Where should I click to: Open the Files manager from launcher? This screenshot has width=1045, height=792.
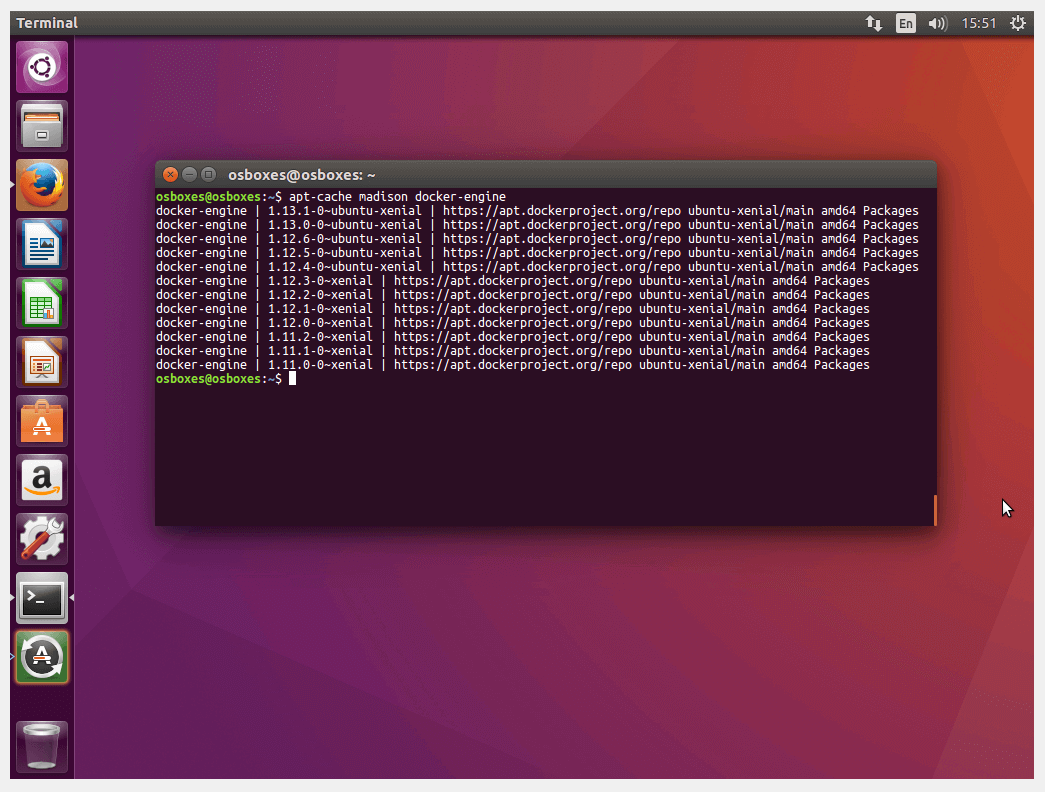[42, 126]
